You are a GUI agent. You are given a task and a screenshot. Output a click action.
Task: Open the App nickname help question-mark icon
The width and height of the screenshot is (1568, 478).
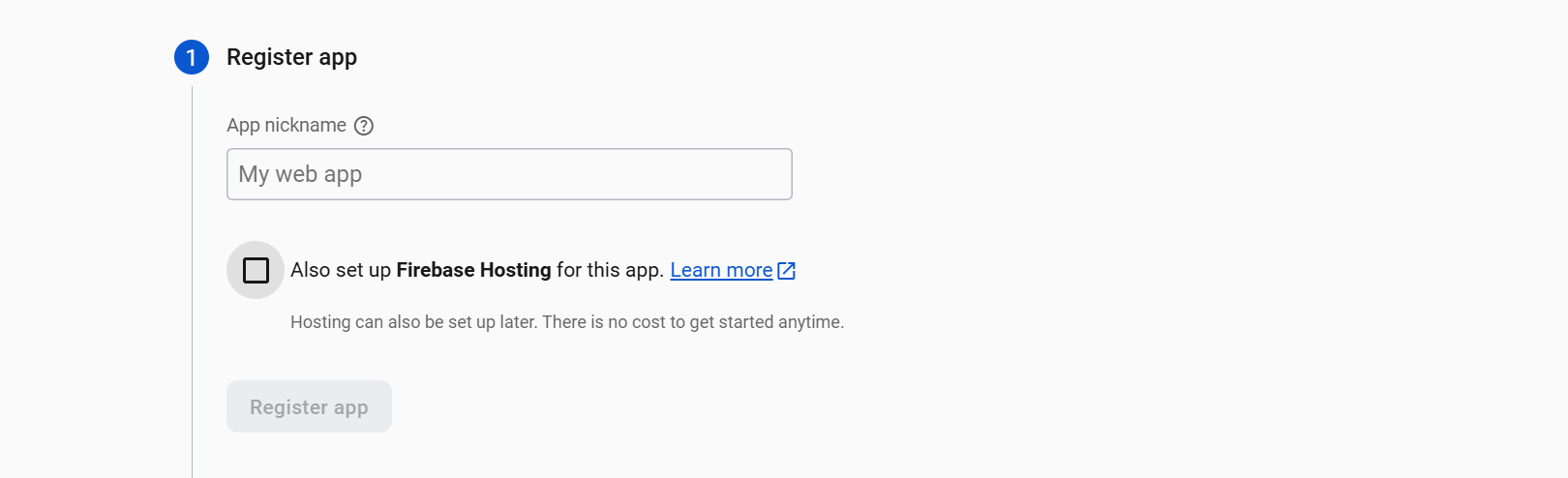(364, 126)
